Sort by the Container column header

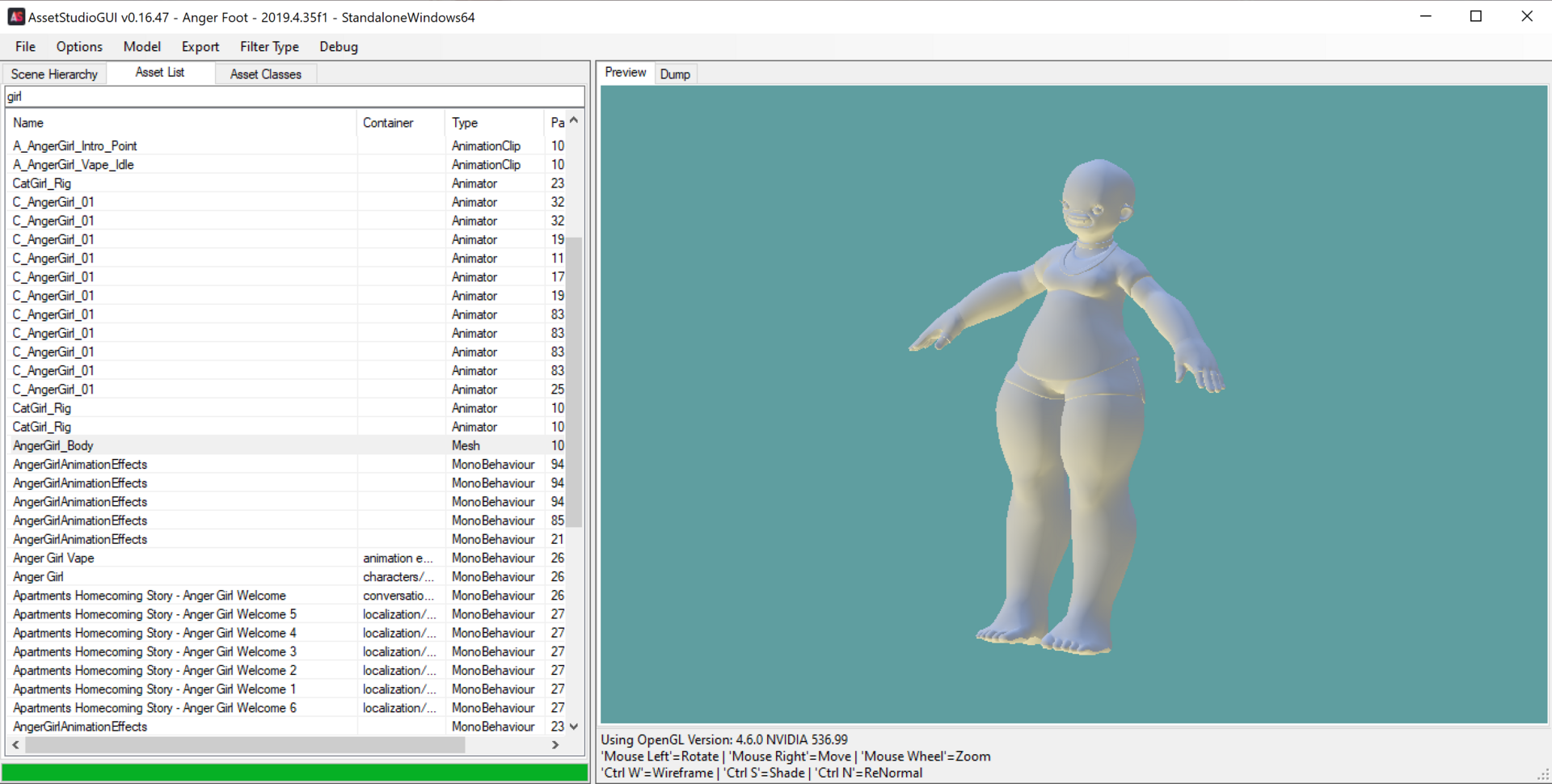(401, 123)
